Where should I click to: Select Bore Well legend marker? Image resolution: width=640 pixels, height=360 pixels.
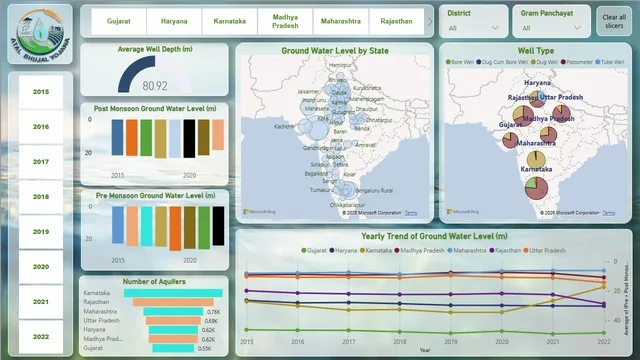(448, 62)
